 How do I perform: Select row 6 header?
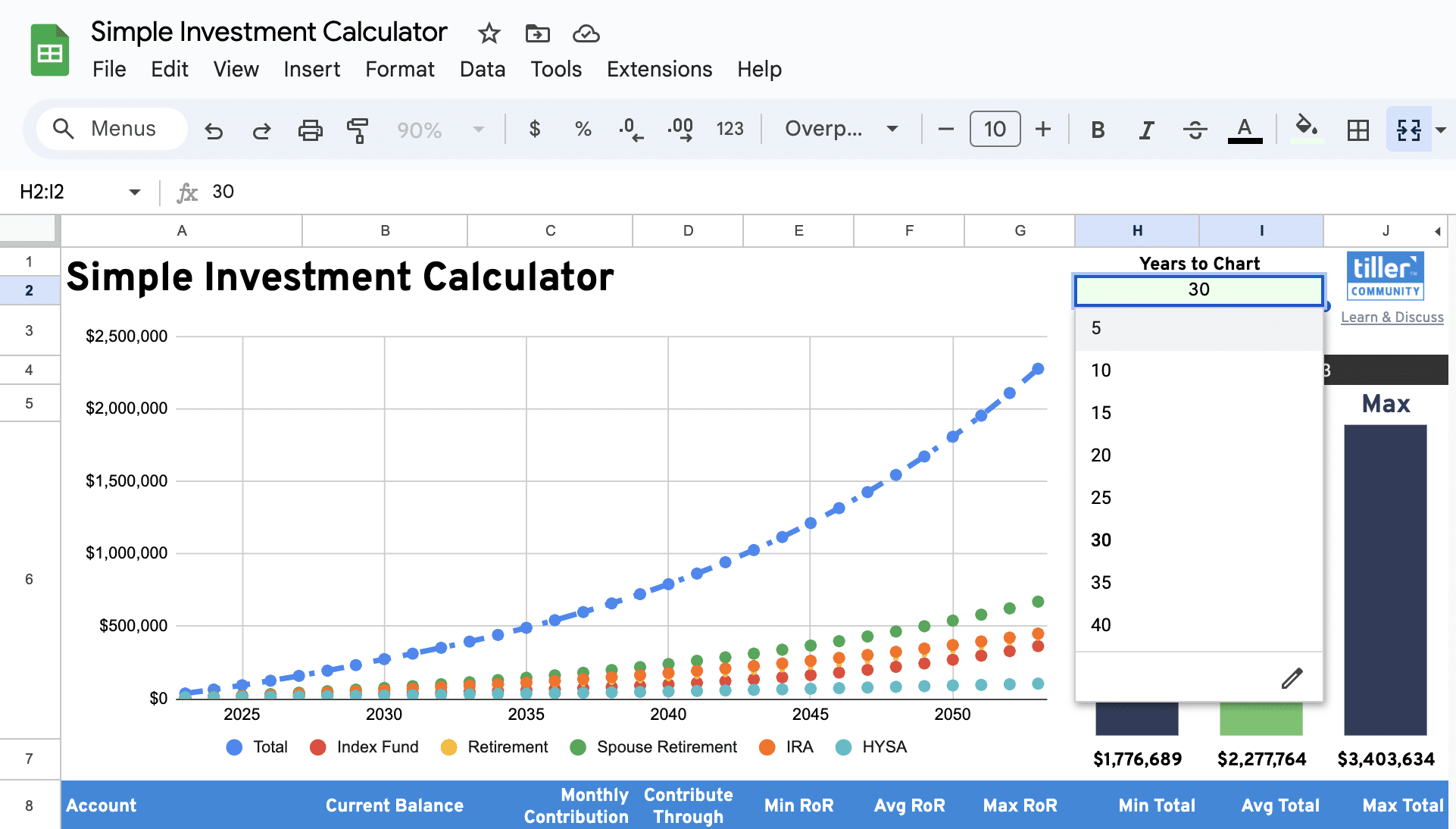click(x=30, y=580)
